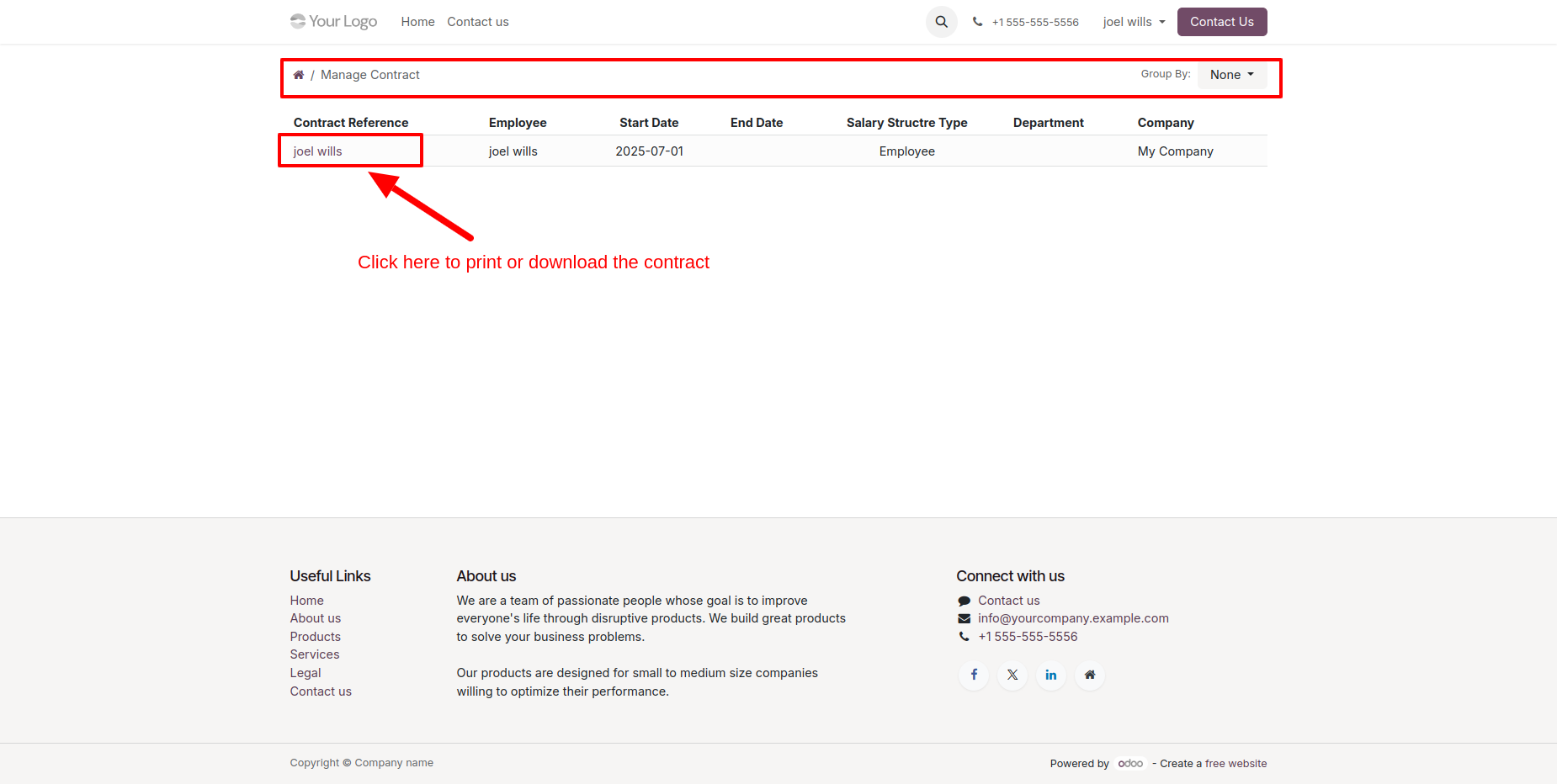Click the search magnifier icon
The width and height of the screenshot is (1557, 784).
click(941, 22)
